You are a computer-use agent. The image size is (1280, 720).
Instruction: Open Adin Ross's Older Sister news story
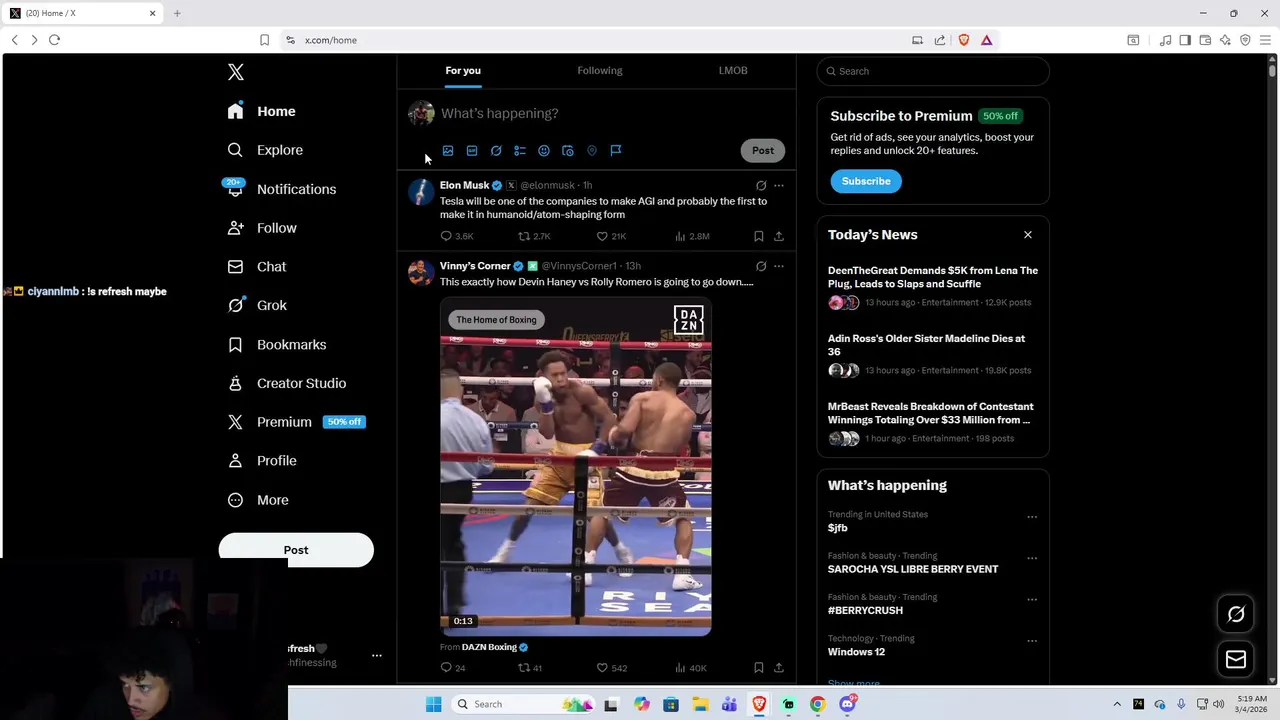coord(933,354)
